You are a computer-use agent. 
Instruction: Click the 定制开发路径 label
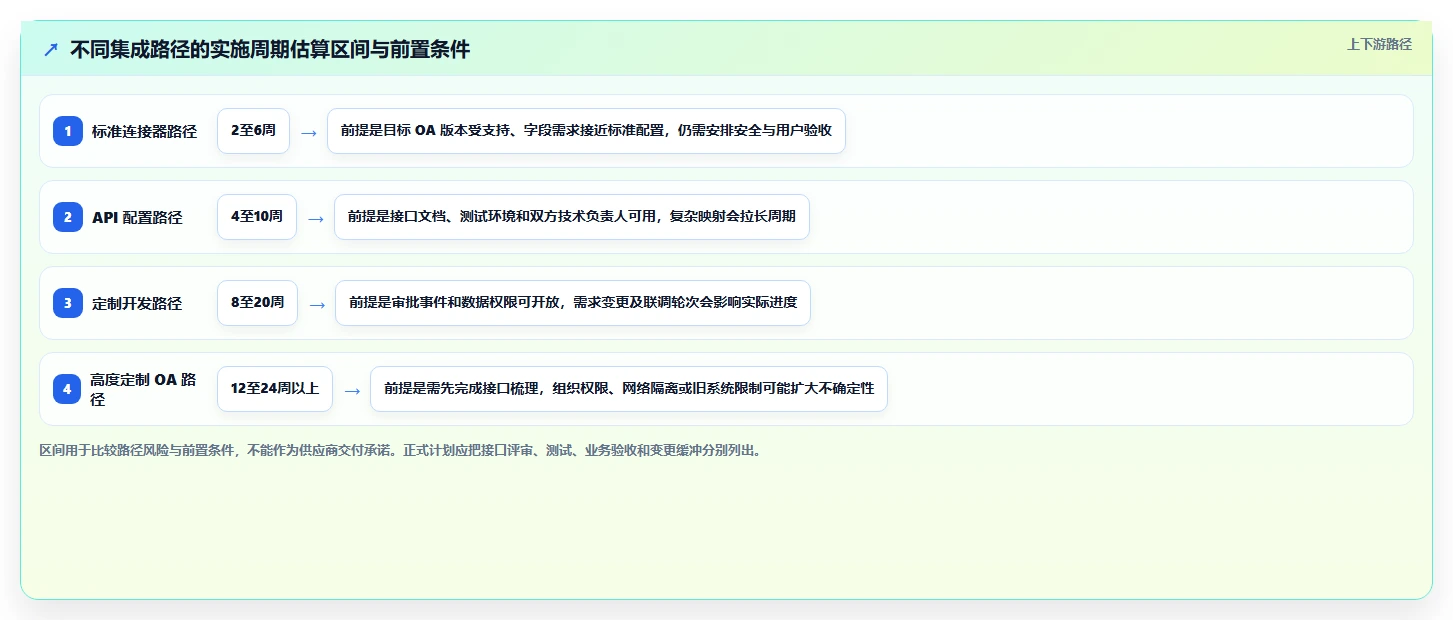point(137,303)
